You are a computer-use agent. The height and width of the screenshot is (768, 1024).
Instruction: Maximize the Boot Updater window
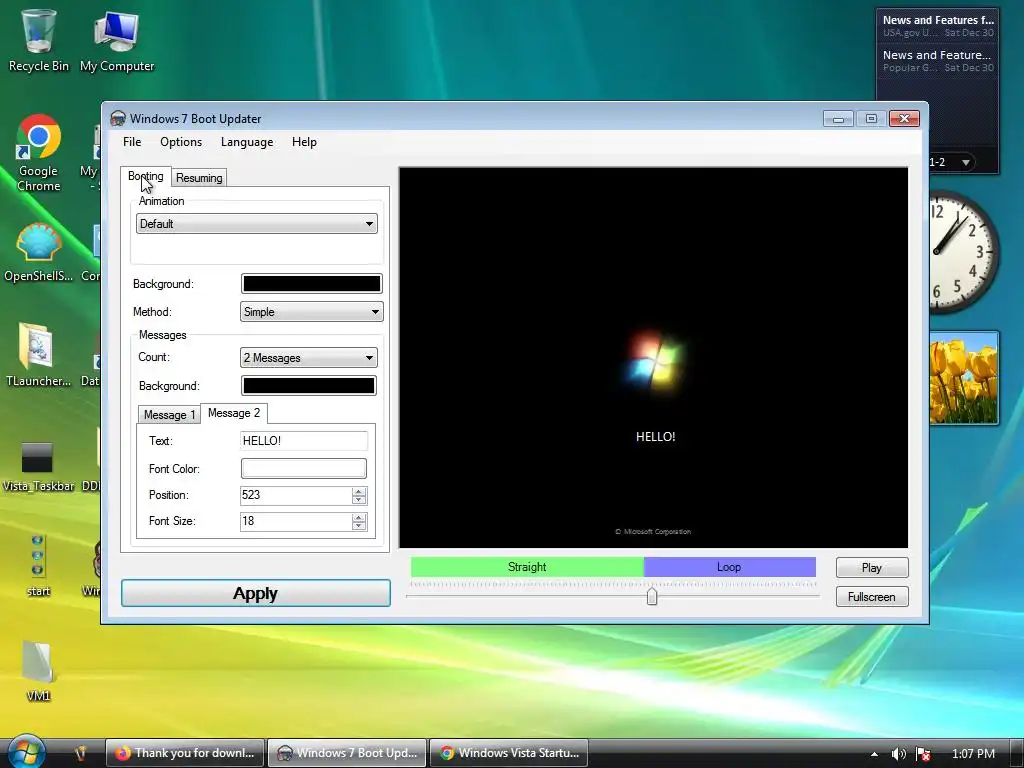pos(871,118)
